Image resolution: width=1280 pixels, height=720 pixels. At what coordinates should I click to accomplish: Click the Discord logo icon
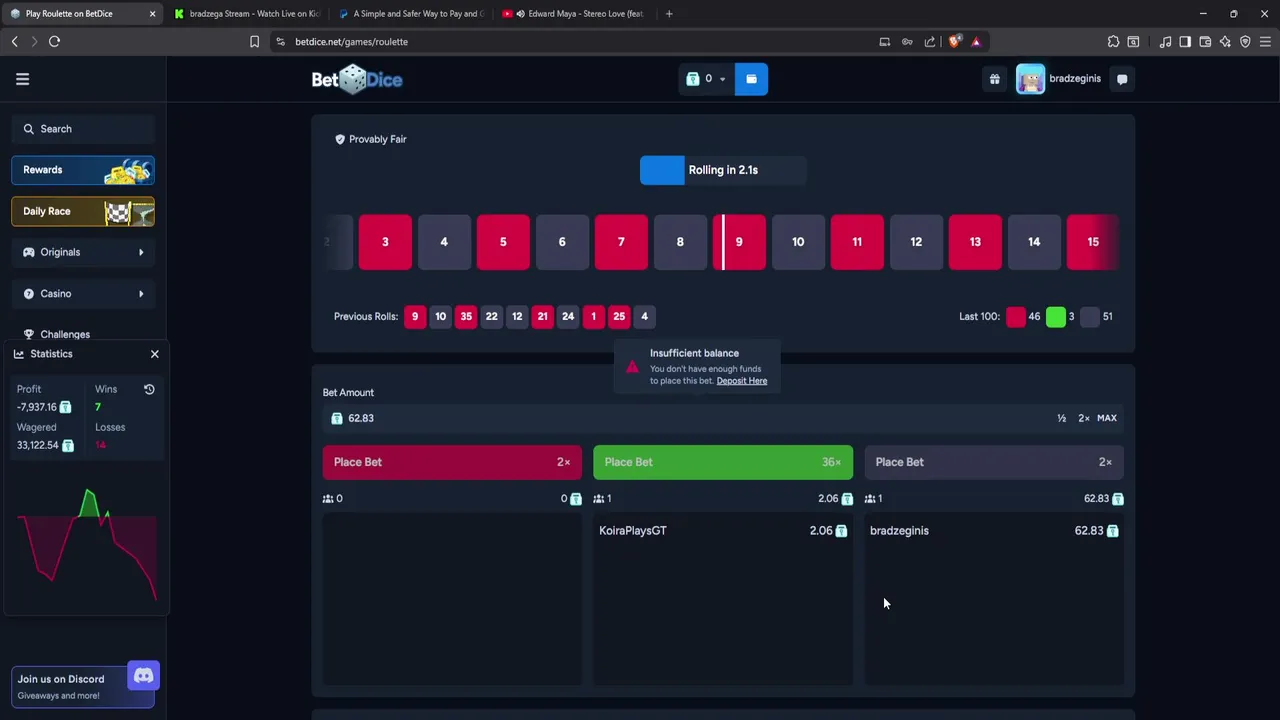coord(143,676)
